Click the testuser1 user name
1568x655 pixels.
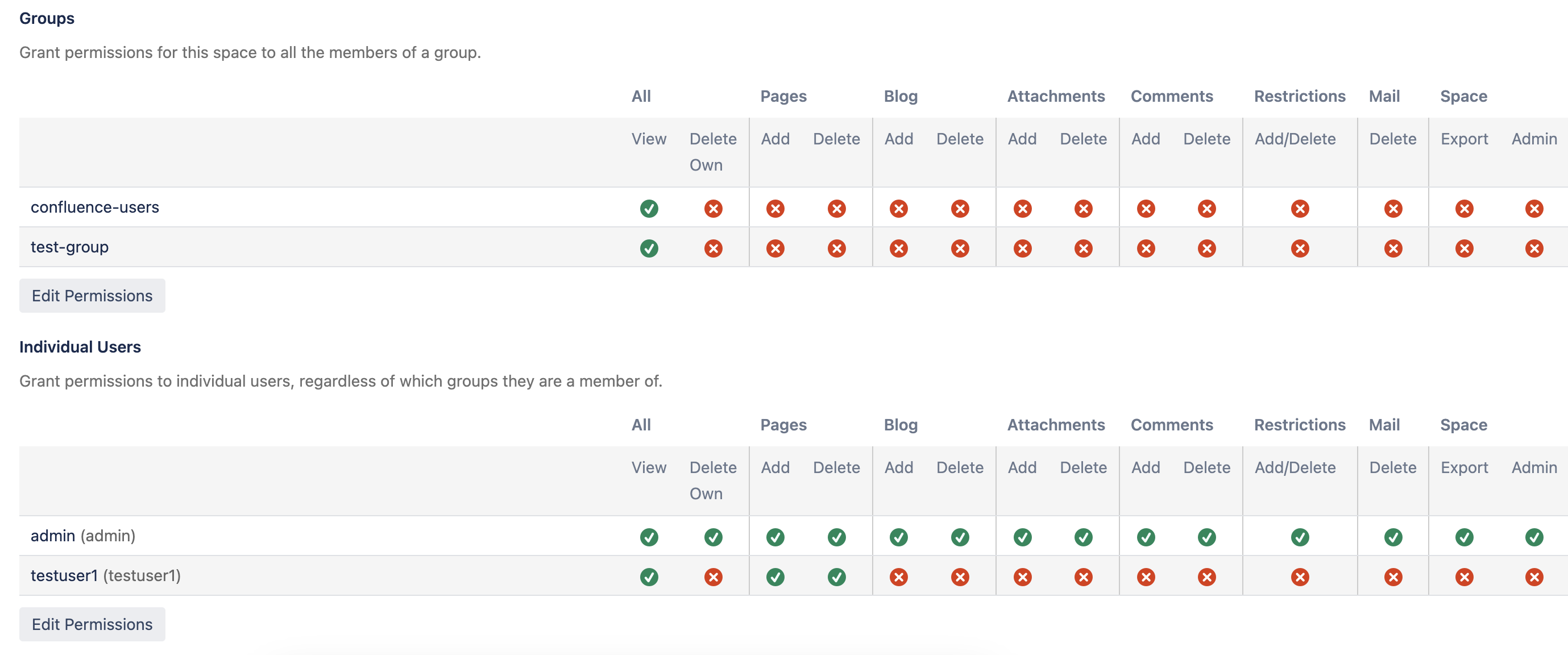tap(64, 575)
